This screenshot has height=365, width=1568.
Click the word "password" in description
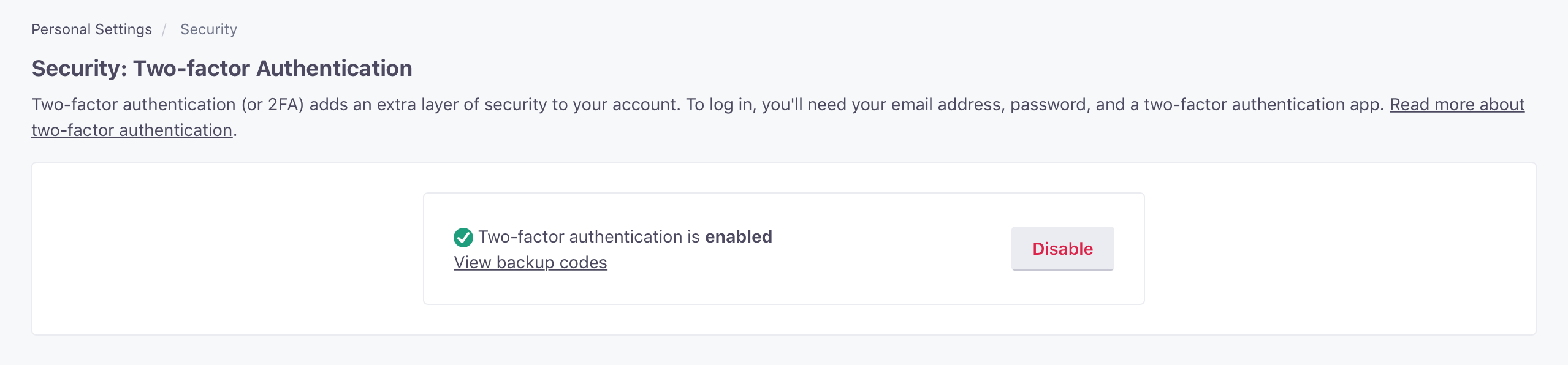1048,105
